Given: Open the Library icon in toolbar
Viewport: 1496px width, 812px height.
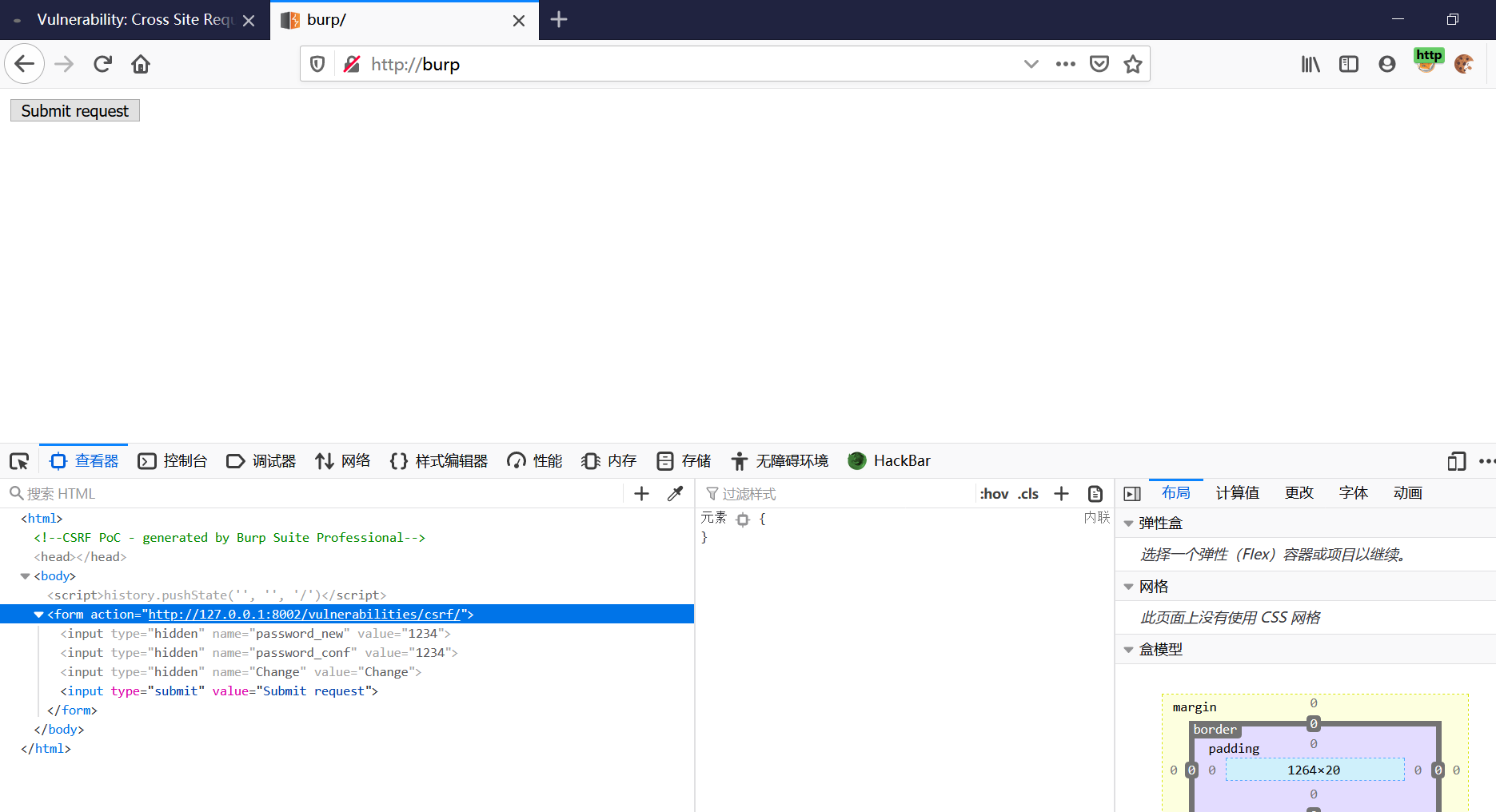Looking at the screenshot, I should click(x=1310, y=64).
